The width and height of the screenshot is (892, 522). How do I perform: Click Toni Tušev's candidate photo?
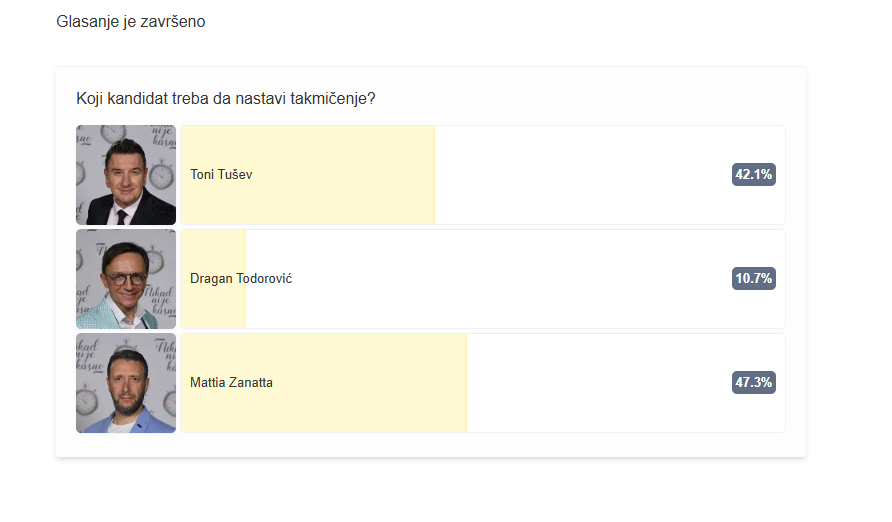tap(126, 175)
